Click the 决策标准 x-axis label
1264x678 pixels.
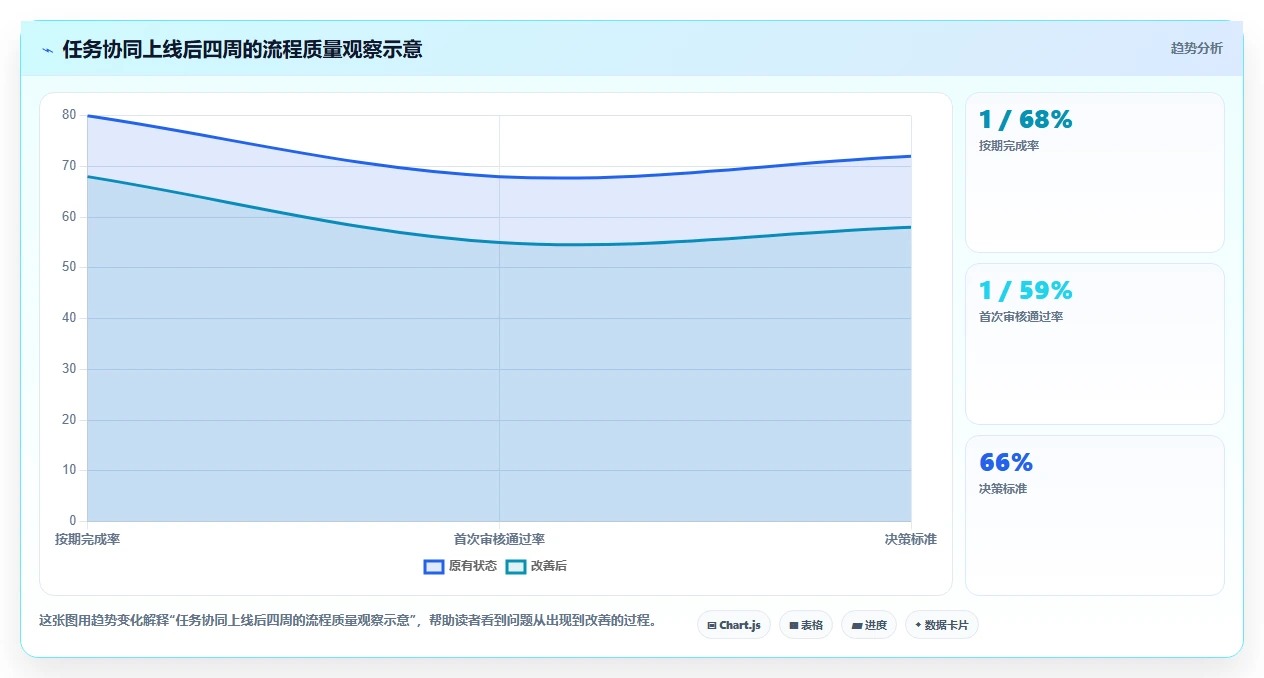point(911,539)
